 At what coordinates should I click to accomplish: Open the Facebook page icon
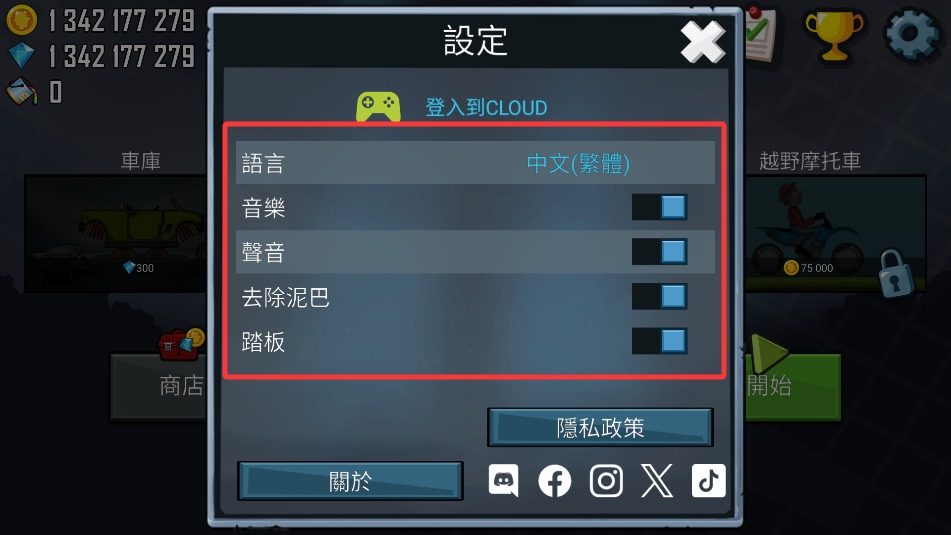coord(554,481)
